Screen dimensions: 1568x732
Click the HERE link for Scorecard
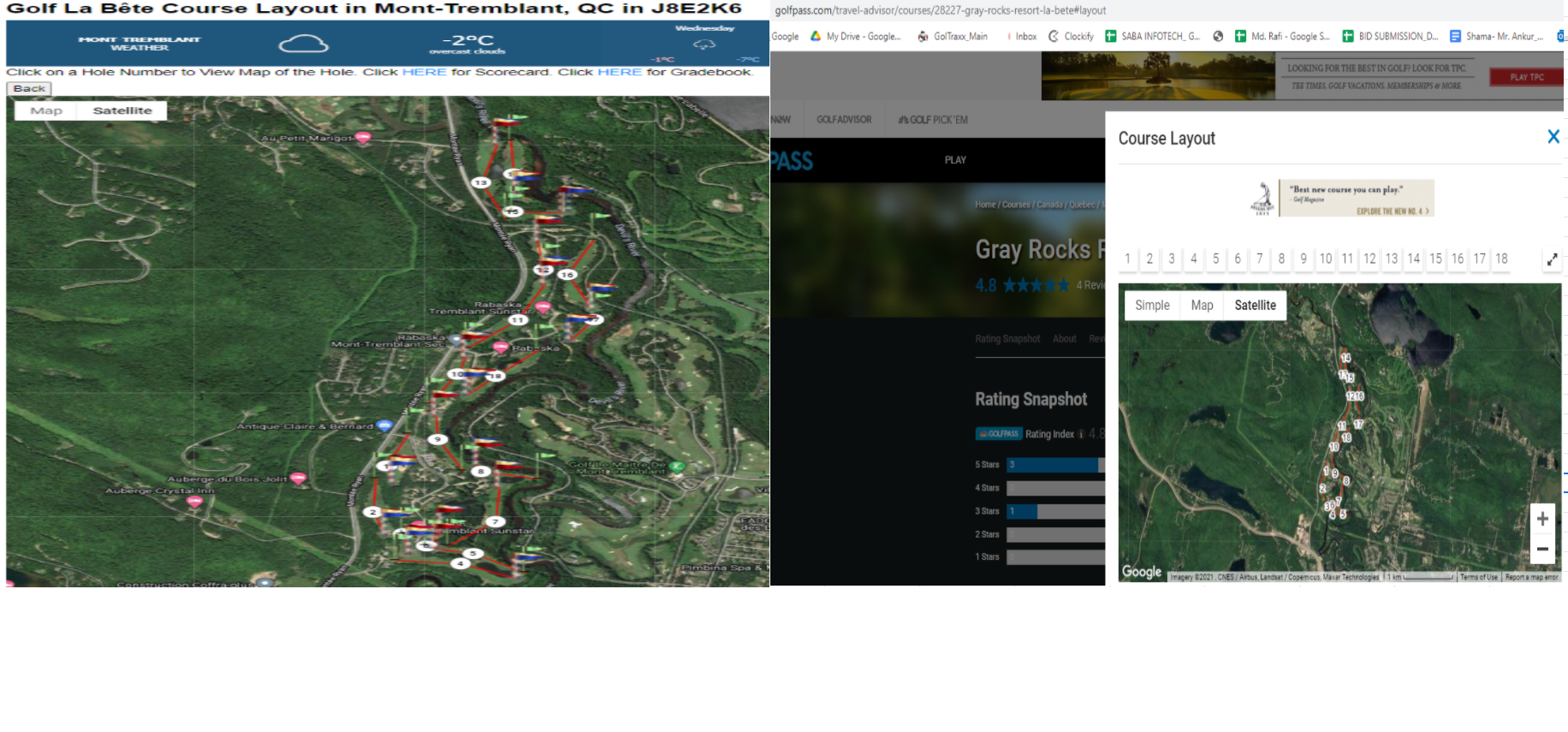tap(424, 72)
